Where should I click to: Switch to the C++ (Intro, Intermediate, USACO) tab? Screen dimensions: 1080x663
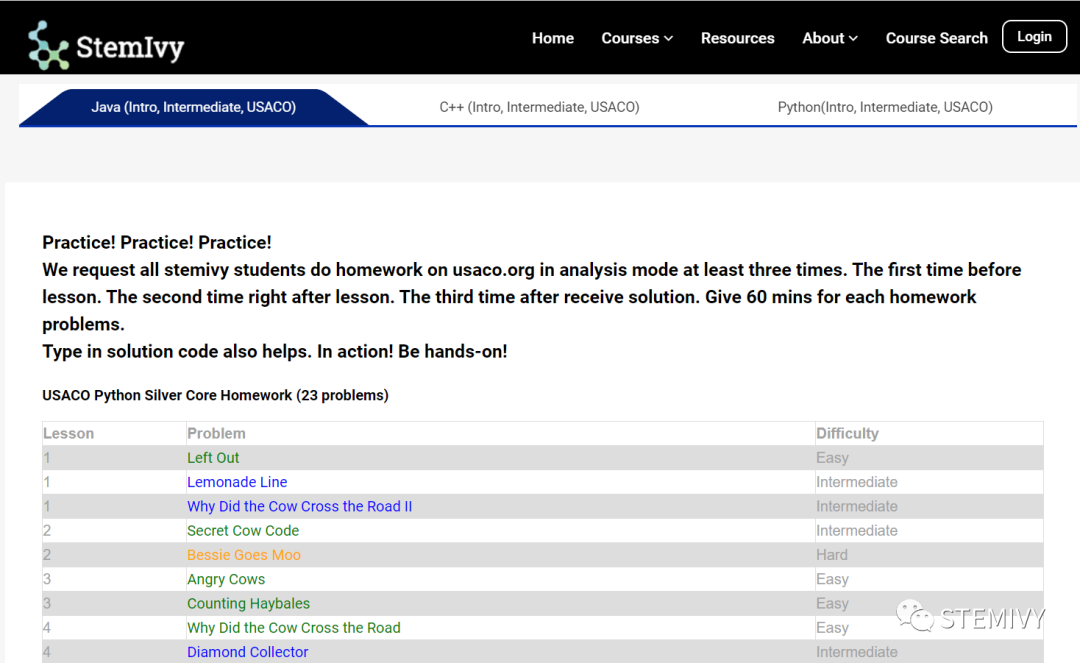539,107
